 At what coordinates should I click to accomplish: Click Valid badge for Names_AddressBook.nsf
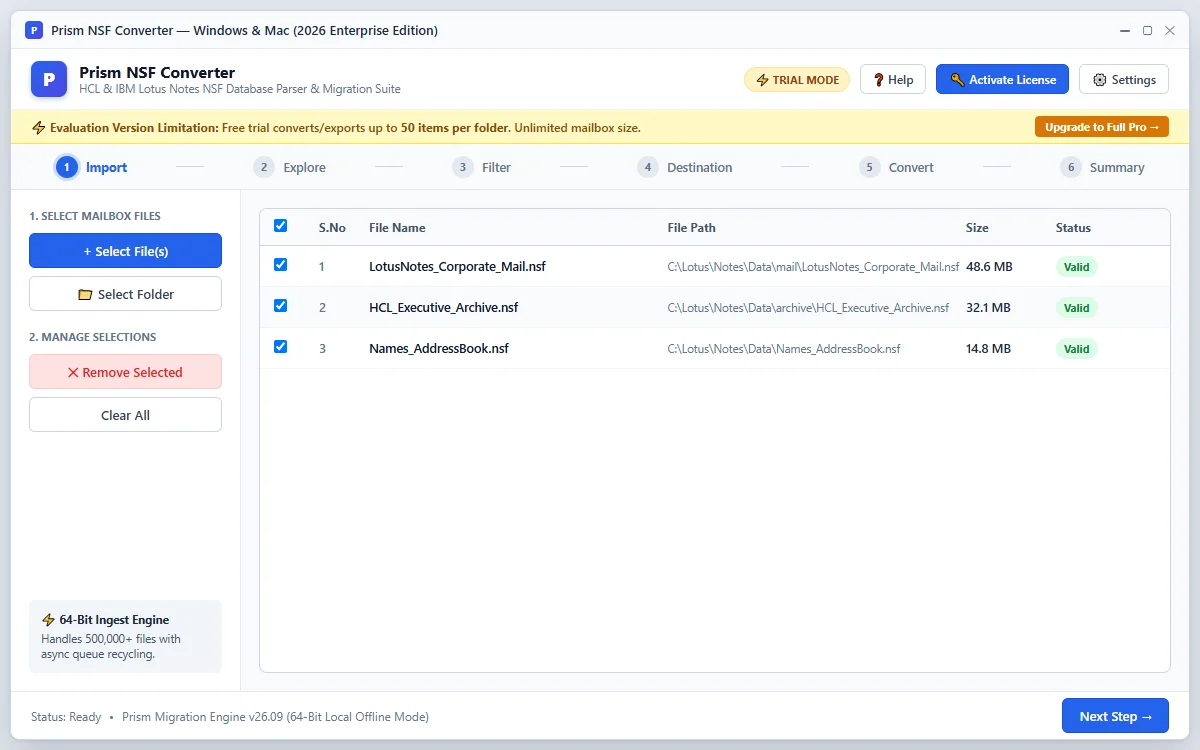click(1077, 349)
